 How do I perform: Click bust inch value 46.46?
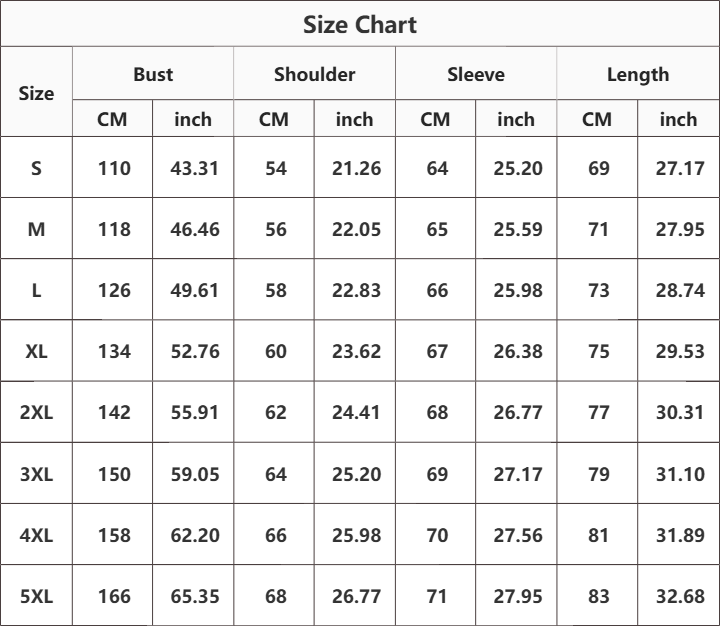tap(195, 229)
